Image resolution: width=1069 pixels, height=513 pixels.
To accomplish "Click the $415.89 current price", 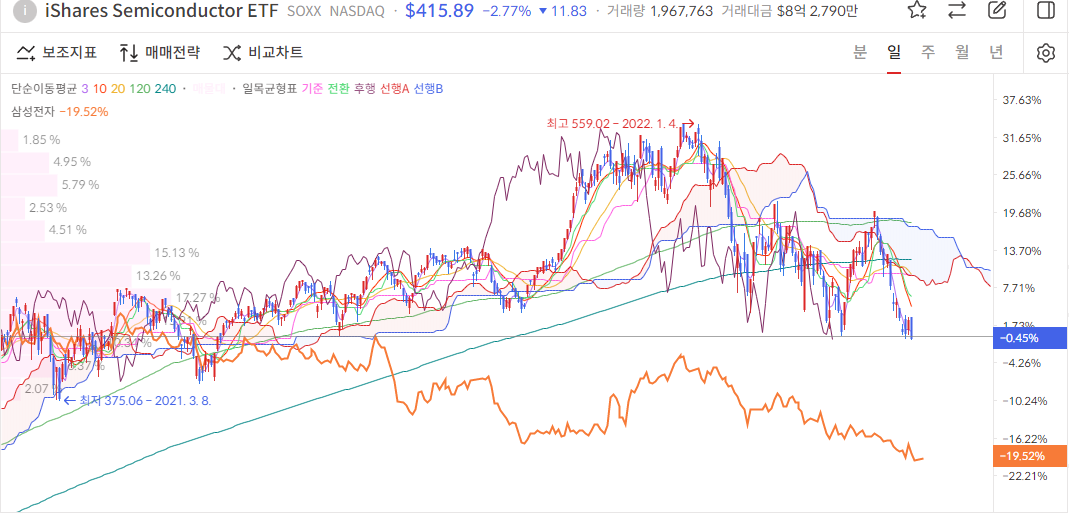I will [439, 10].
